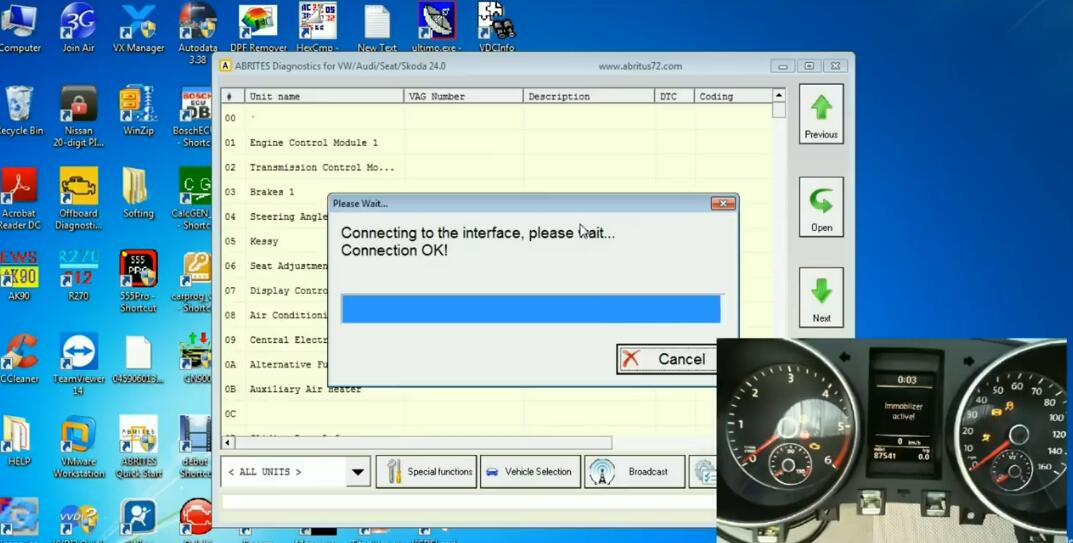Open the Autodata 3.38 icon
Screen dimensions: 1073x543
(x=198, y=33)
